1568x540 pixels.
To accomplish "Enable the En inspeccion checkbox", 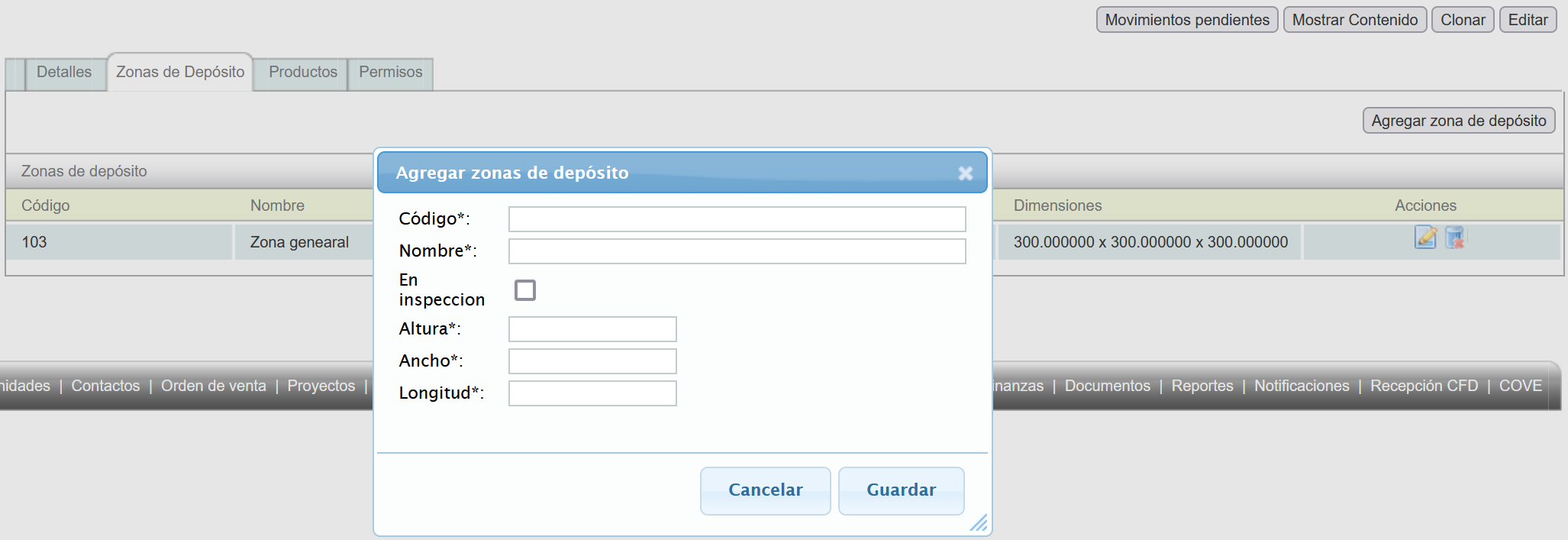I will coord(525,290).
